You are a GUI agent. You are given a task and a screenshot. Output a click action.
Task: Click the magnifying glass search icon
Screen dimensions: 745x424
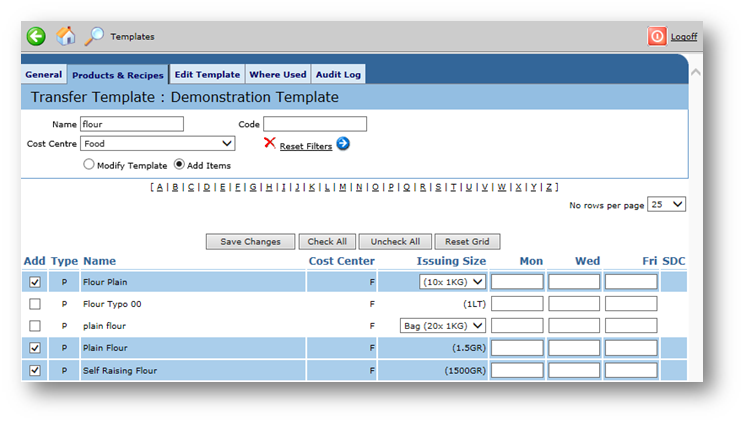click(x=94, y=36)
